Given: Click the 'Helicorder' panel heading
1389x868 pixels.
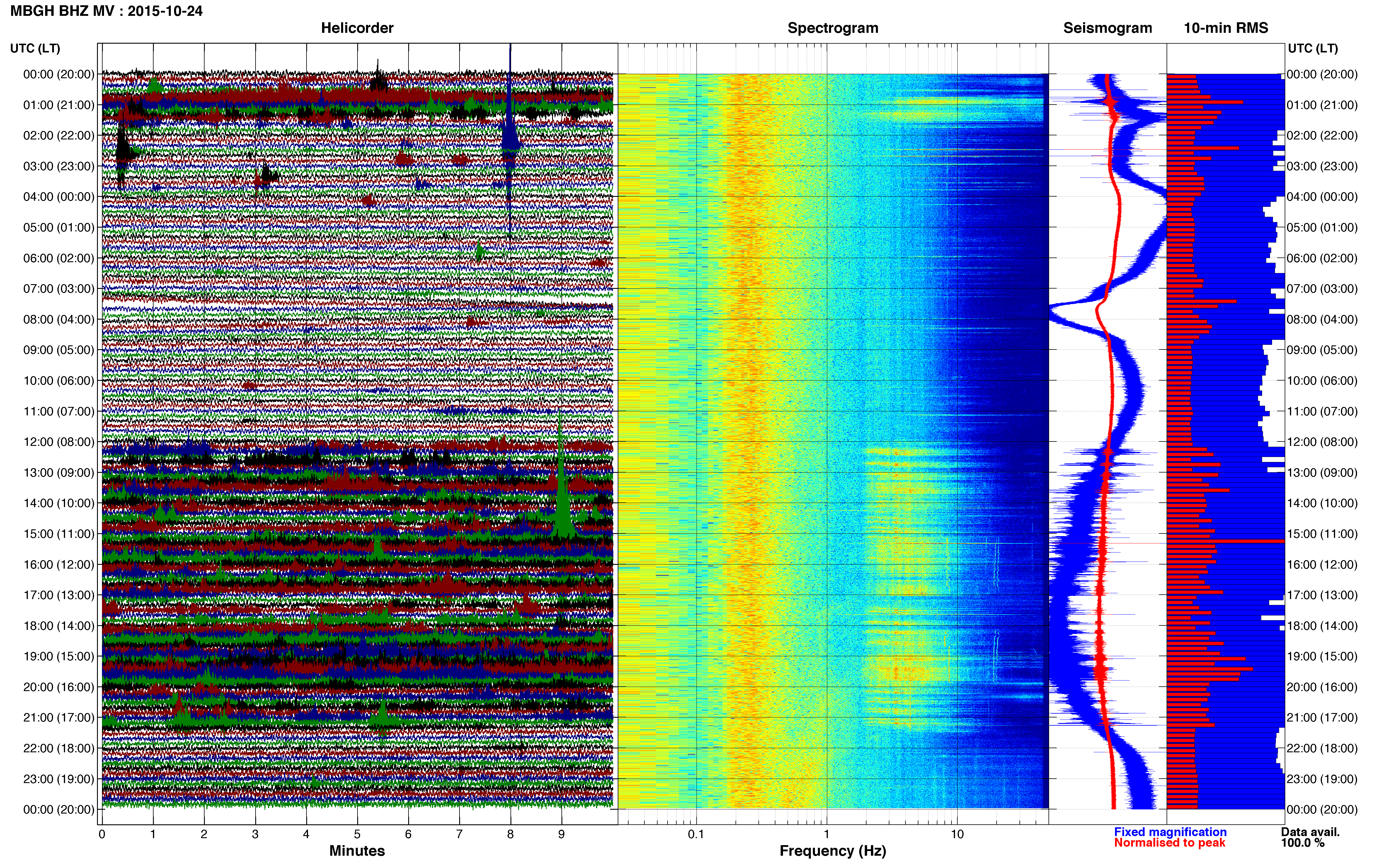Looking at the screenshot, I should point(357,28).
